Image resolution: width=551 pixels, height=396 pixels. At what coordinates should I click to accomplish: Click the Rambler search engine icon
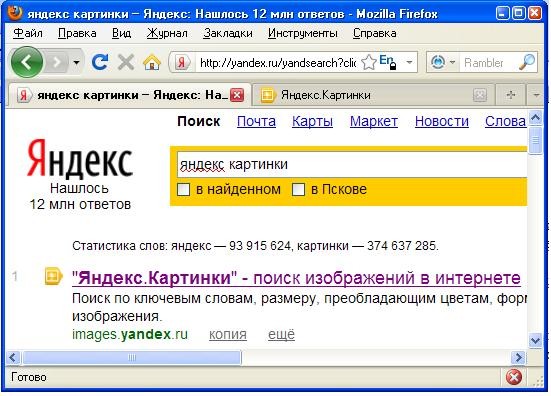(x=438, y=63)
